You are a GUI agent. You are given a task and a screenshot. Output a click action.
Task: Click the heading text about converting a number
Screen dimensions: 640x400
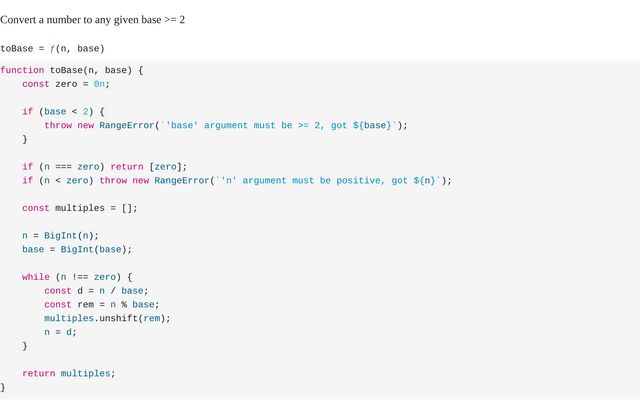[x=92, y=19]
